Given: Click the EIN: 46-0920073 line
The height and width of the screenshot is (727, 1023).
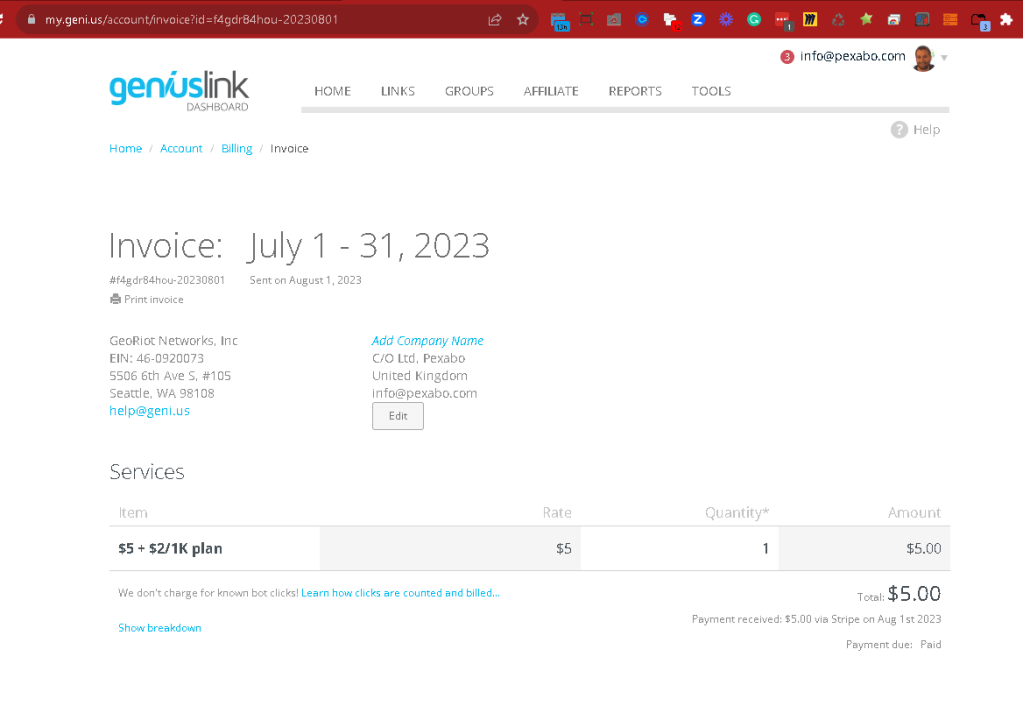Looking at the screenshot, I should pyautogui.click(x=157, y=358).
